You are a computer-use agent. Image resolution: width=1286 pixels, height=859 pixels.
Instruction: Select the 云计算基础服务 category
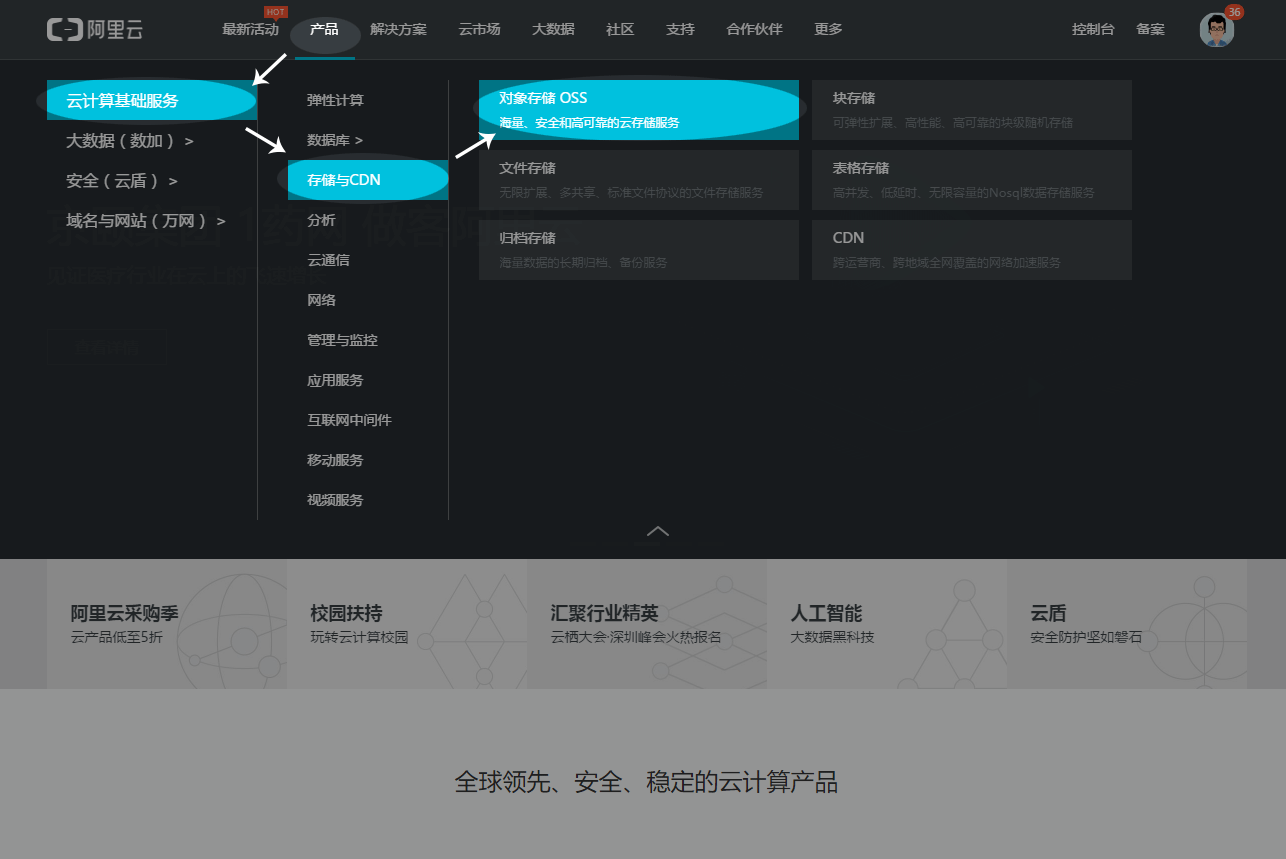click(152, 100)
